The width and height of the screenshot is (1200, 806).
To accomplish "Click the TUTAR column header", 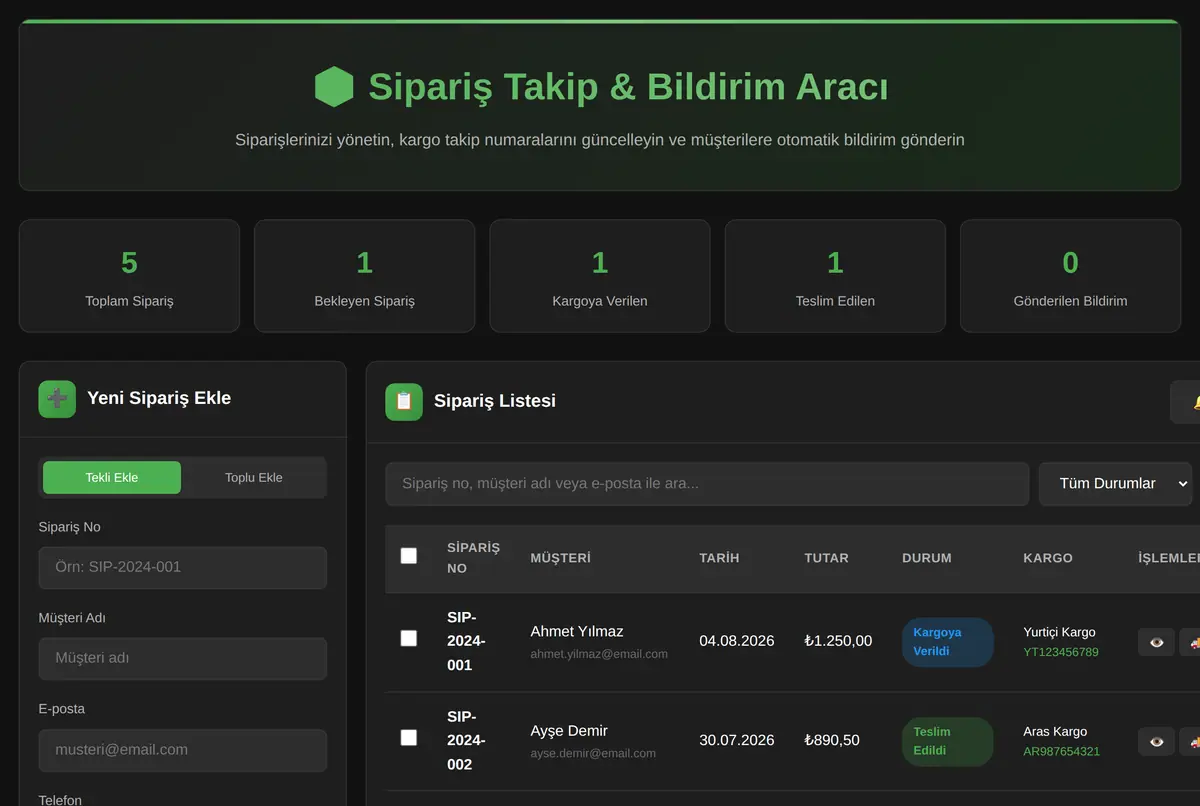I will tap(826, 558).
